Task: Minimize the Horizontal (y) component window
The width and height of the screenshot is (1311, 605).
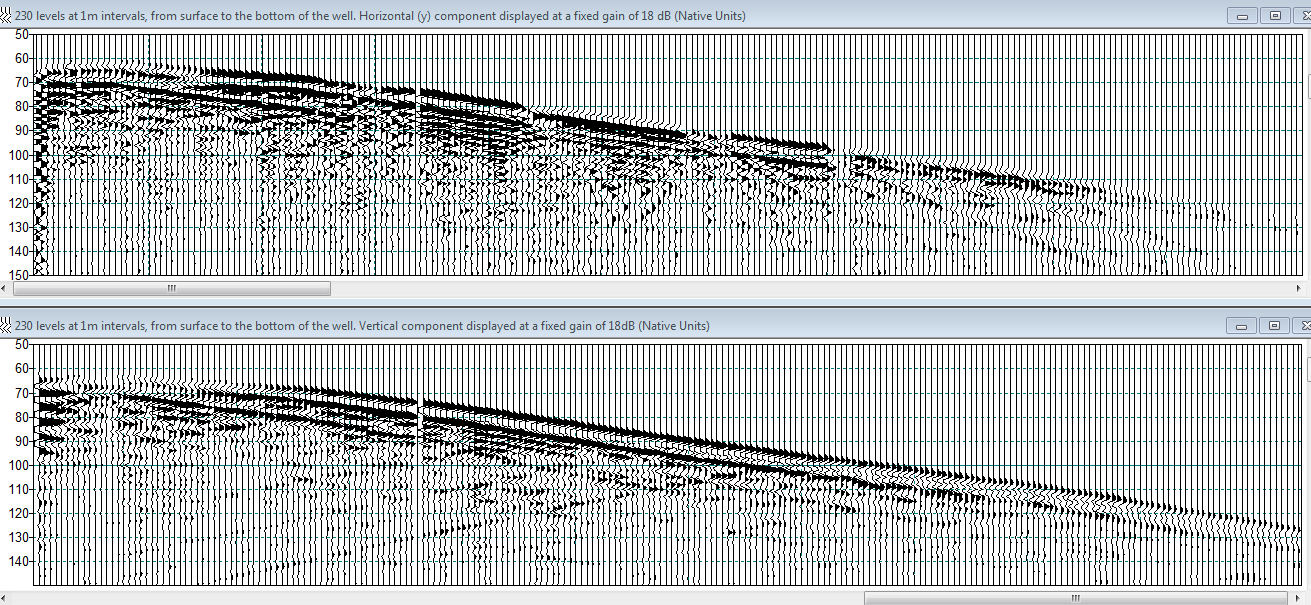Action: [1244, 16]
